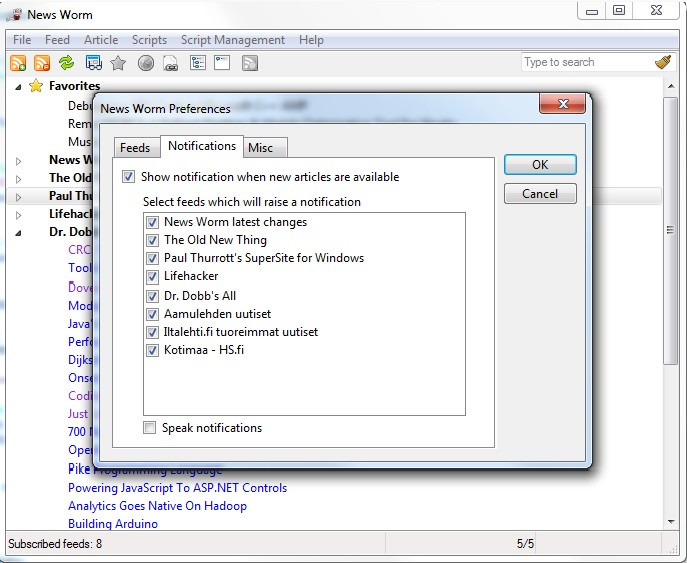Confirm preferences with OK button
Screen dimensions: 687x563
(x=540, y=165)
